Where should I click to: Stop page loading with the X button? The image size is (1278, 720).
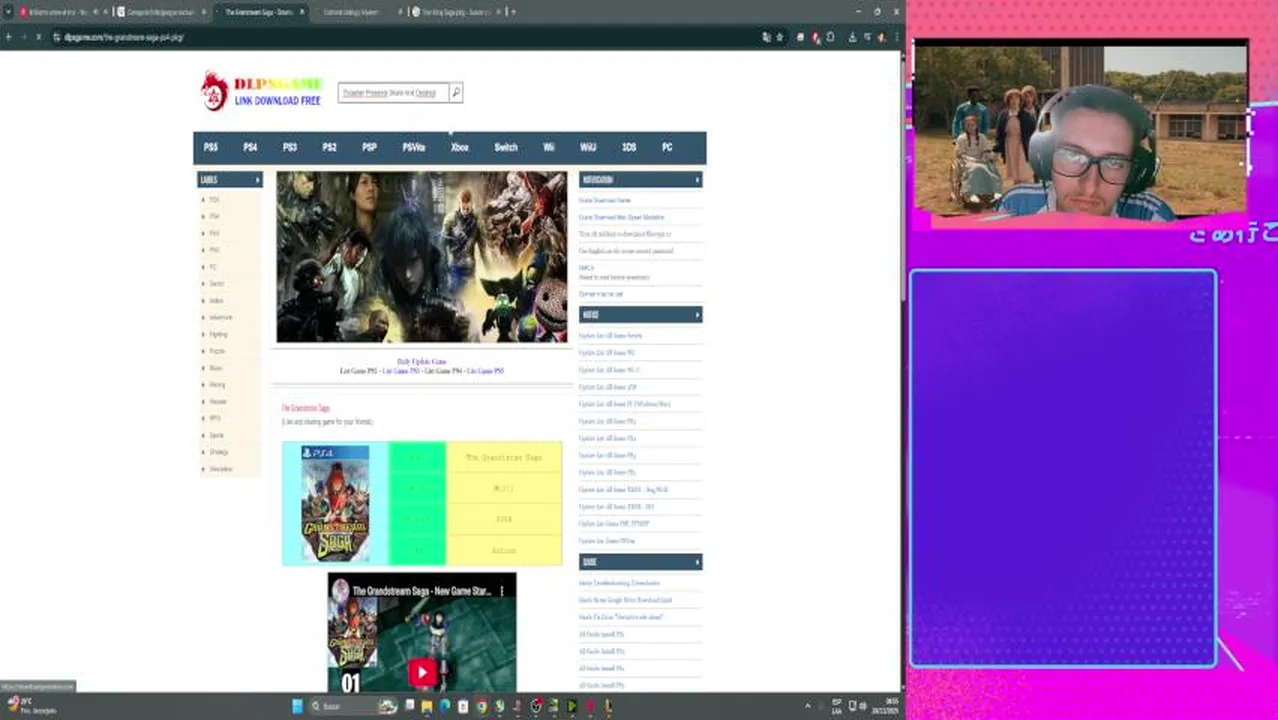click(39, 37)
